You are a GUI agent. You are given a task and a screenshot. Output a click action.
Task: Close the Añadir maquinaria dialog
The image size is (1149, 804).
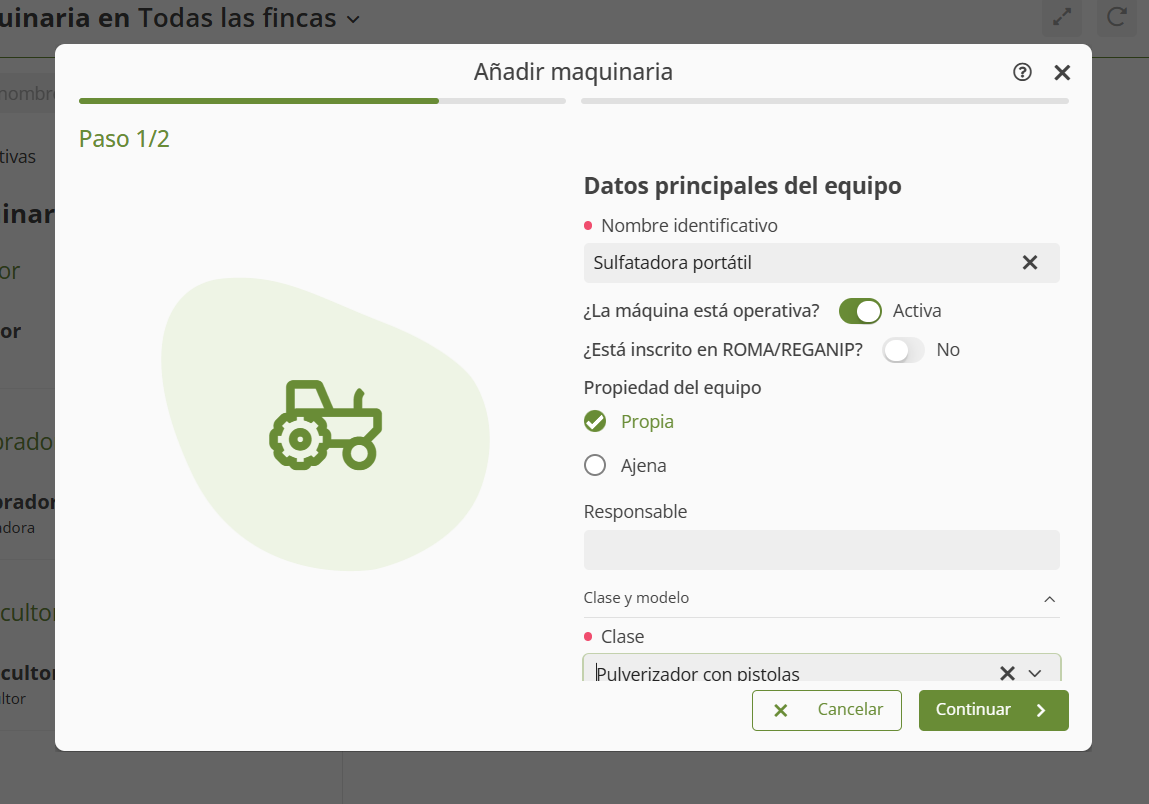click(x=1062, y=72)
